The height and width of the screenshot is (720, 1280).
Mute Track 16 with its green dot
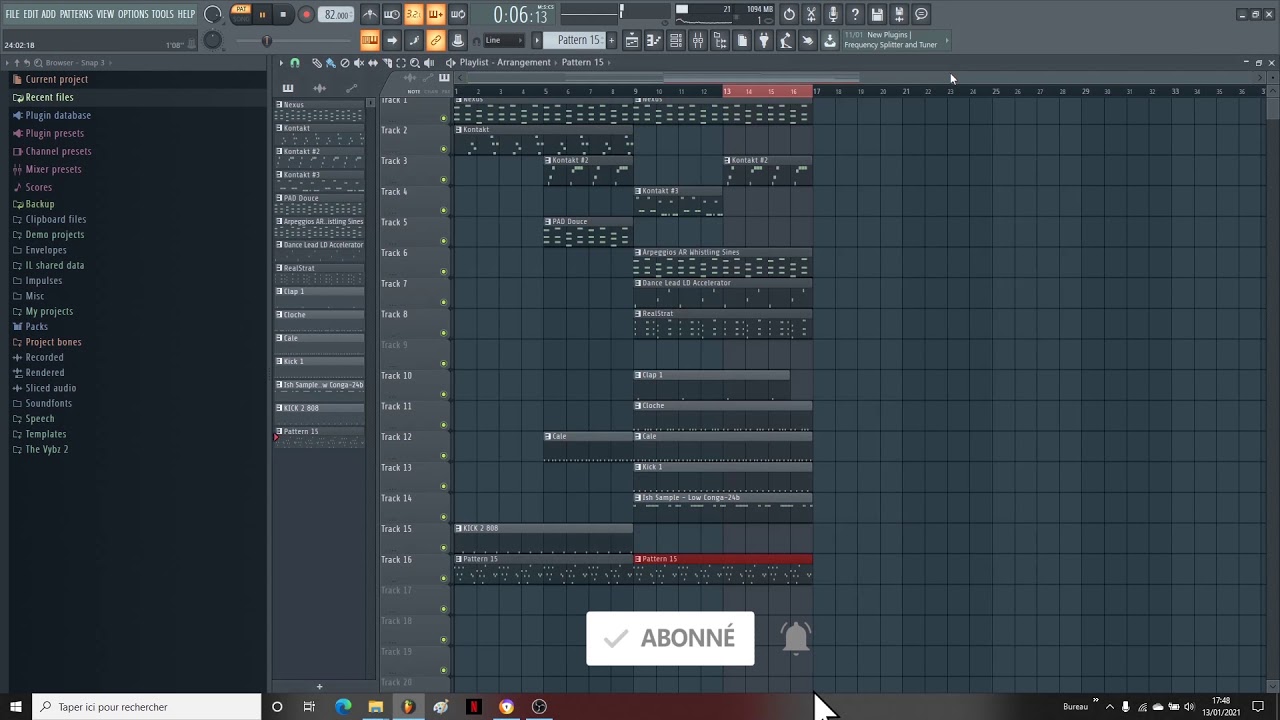444,578
